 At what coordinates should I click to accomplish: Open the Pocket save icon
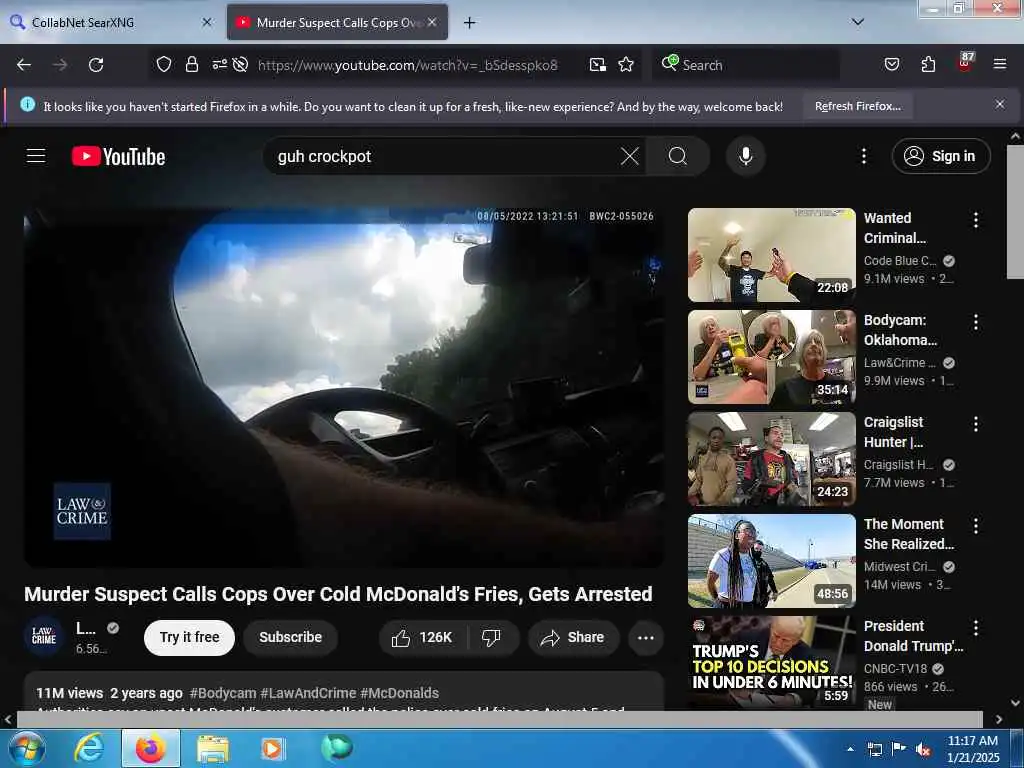point(891,65)
